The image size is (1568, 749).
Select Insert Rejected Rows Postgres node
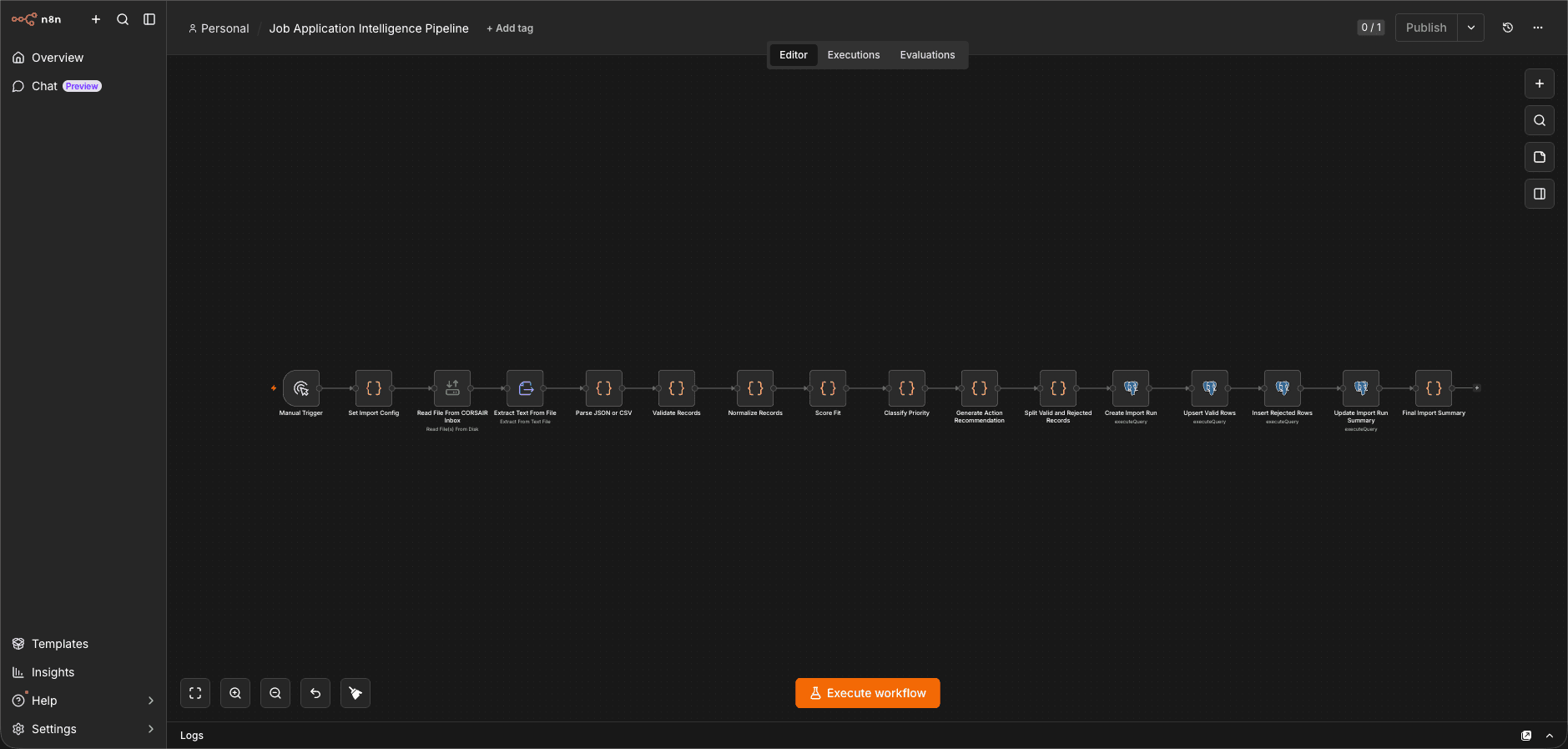point(1283,388)
